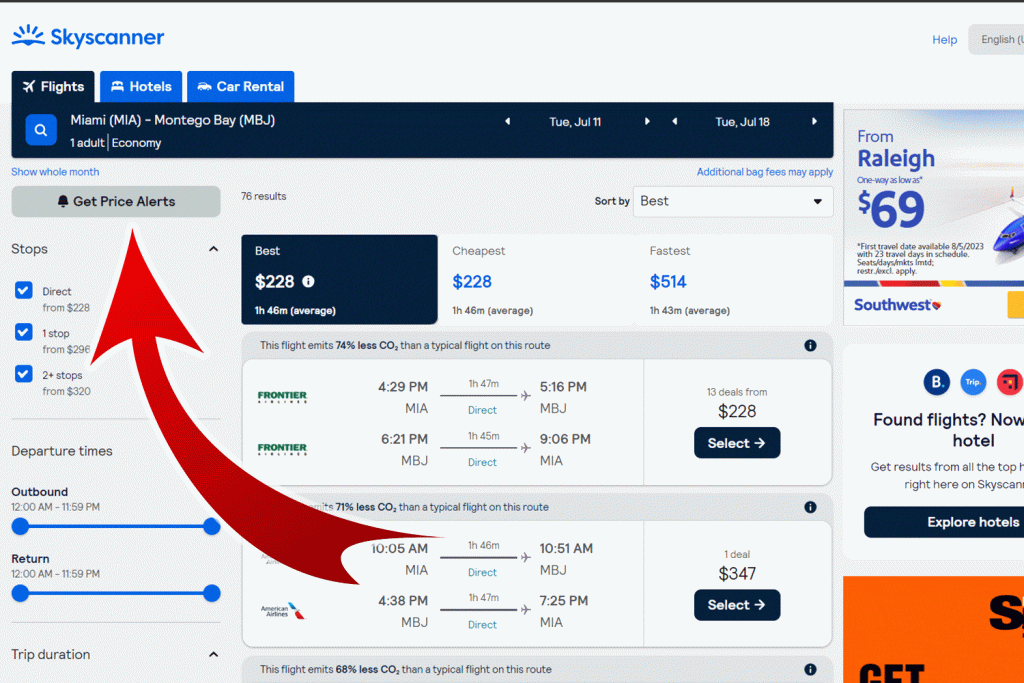
Task: Click the Skyscanner logo
Action: point(88,37)
